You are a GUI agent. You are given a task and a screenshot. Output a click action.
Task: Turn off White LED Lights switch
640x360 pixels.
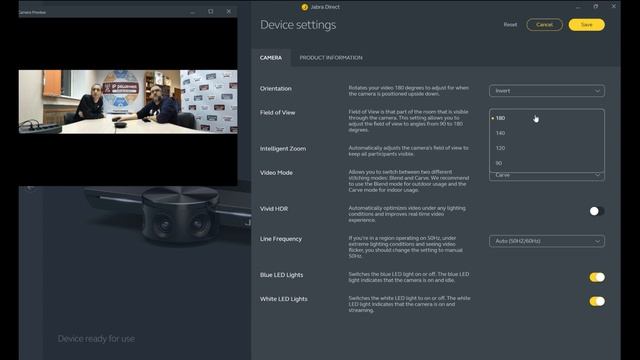597,301
